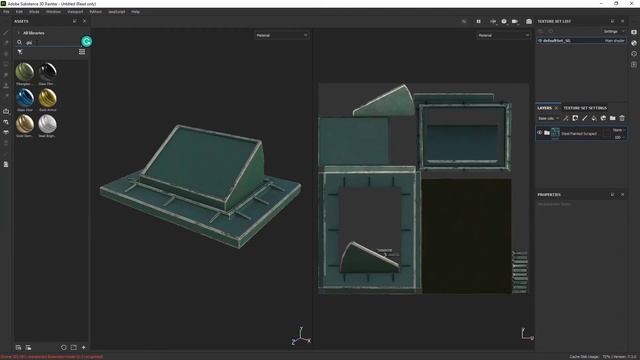
Task: Select the Layers tab
Action: [544, 108]
